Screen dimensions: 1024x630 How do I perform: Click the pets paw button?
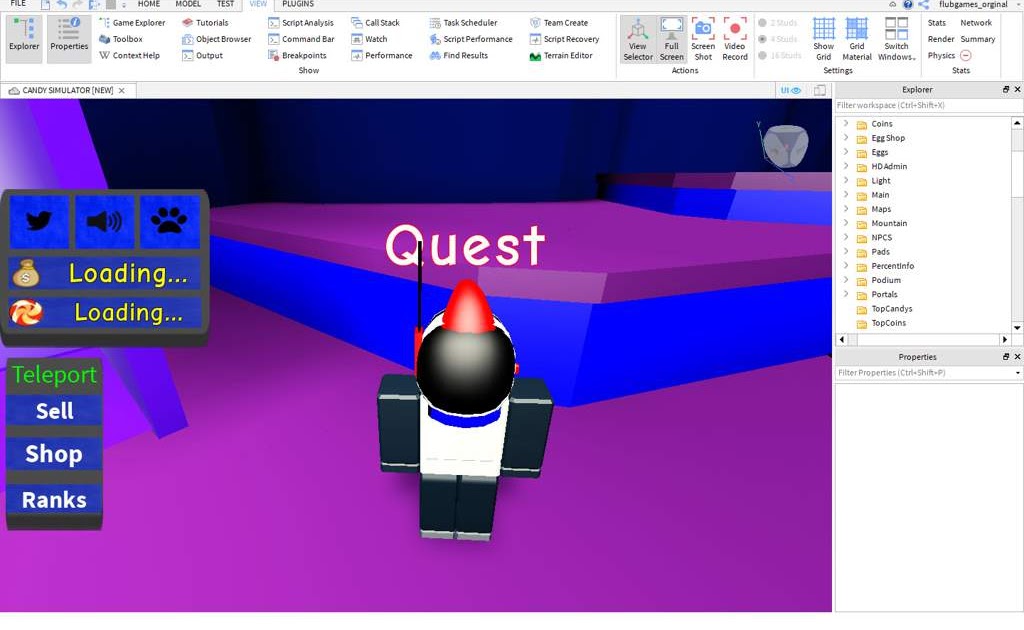click(170, 222)
